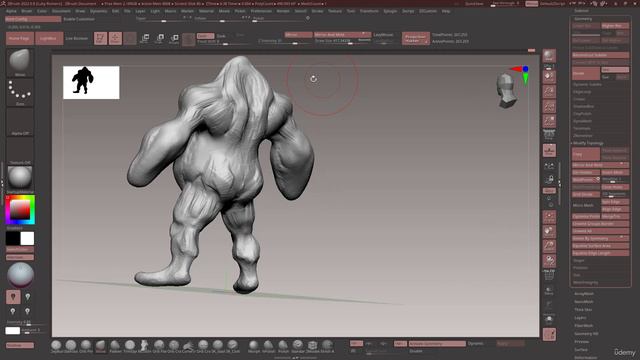Screen dimensions: 640x360
Task: Expand the ArrayMesh palette
Action: (x=584, y=294)
